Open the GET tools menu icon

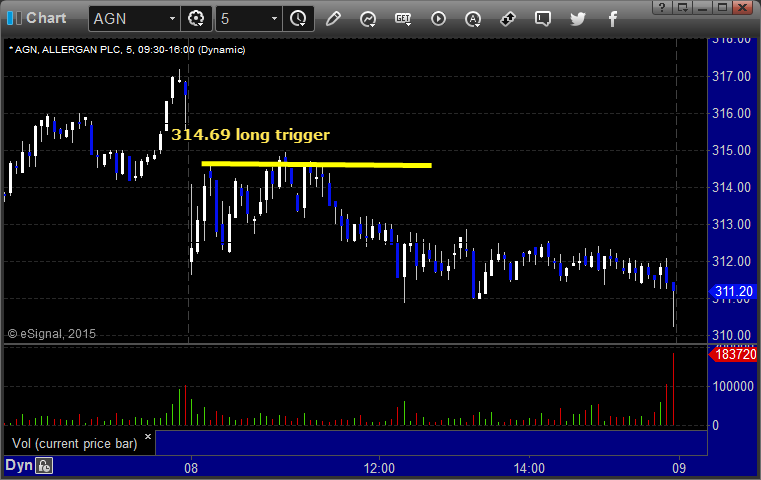[403, 19]
